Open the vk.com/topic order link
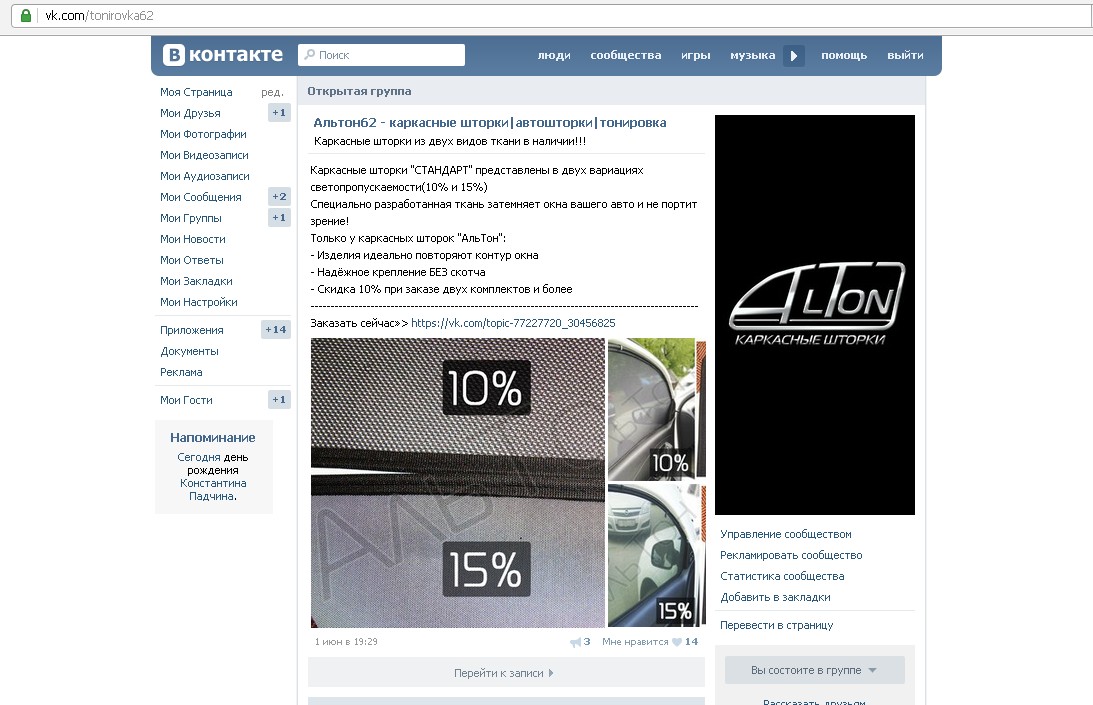The height and width of the screenshot is (705, 1093). pyautogui.click(x=513, y=323)
